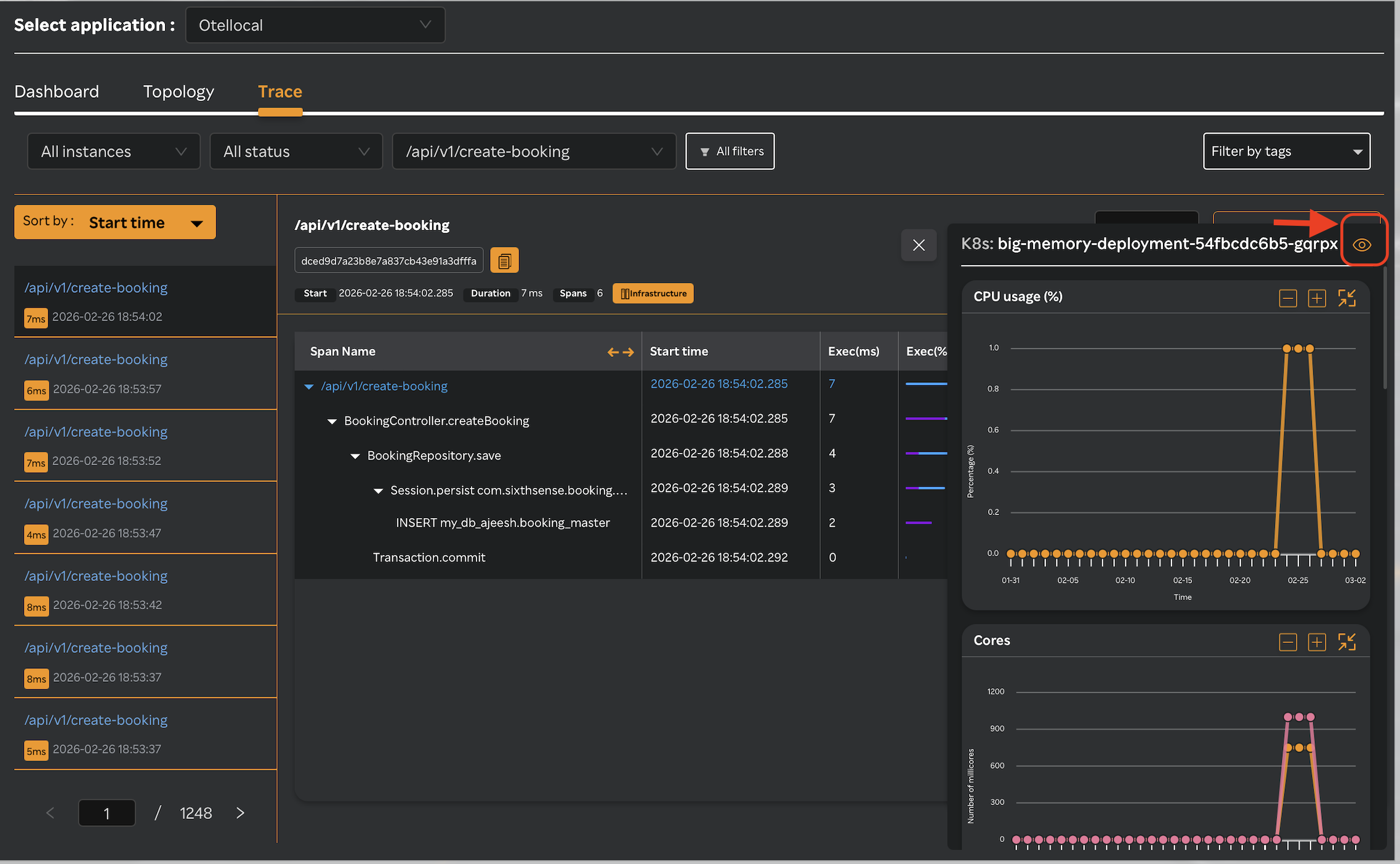Click the orange Infrastructure button
Screen dimensions: 1400x864
point(653,294)
